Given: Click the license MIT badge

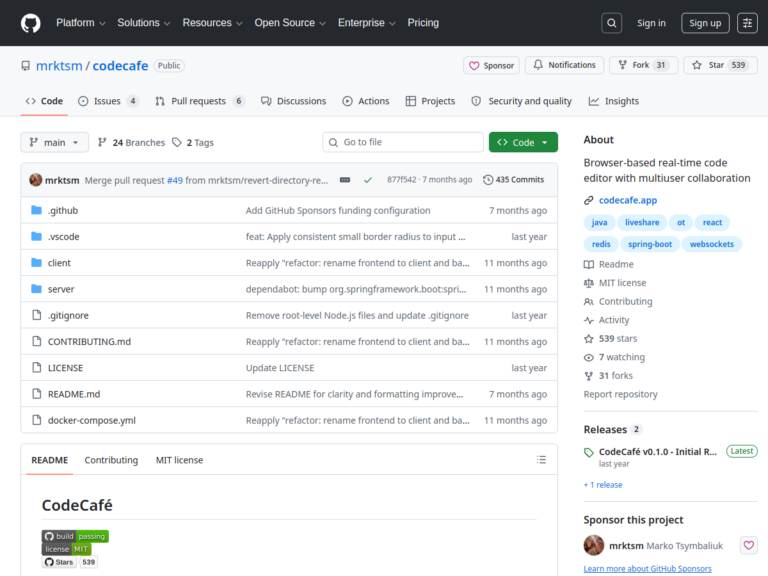Looking at the screenshot, I should pyautogui.click(x=66, y=549).
